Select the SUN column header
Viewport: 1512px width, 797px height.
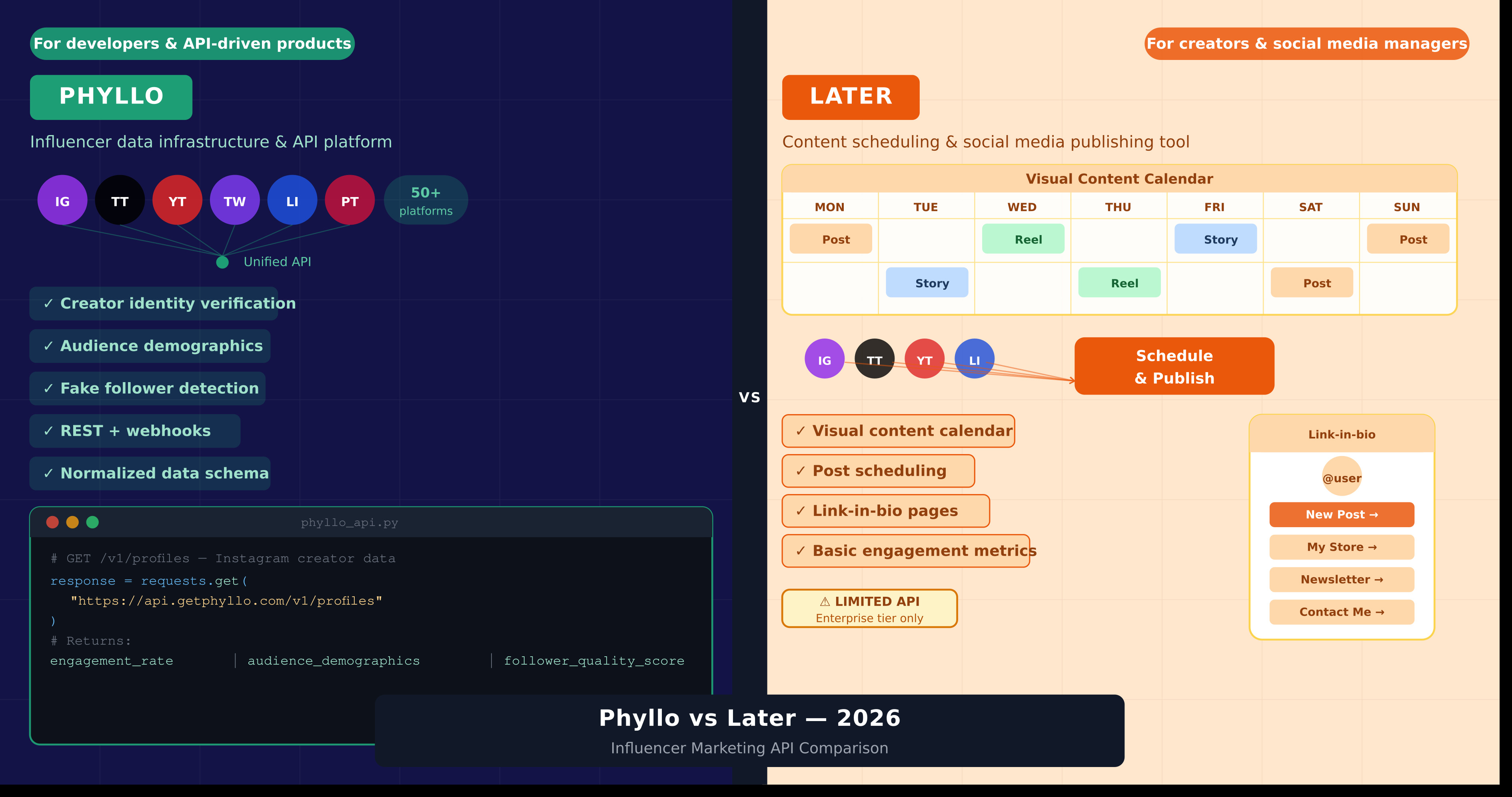1407,207
